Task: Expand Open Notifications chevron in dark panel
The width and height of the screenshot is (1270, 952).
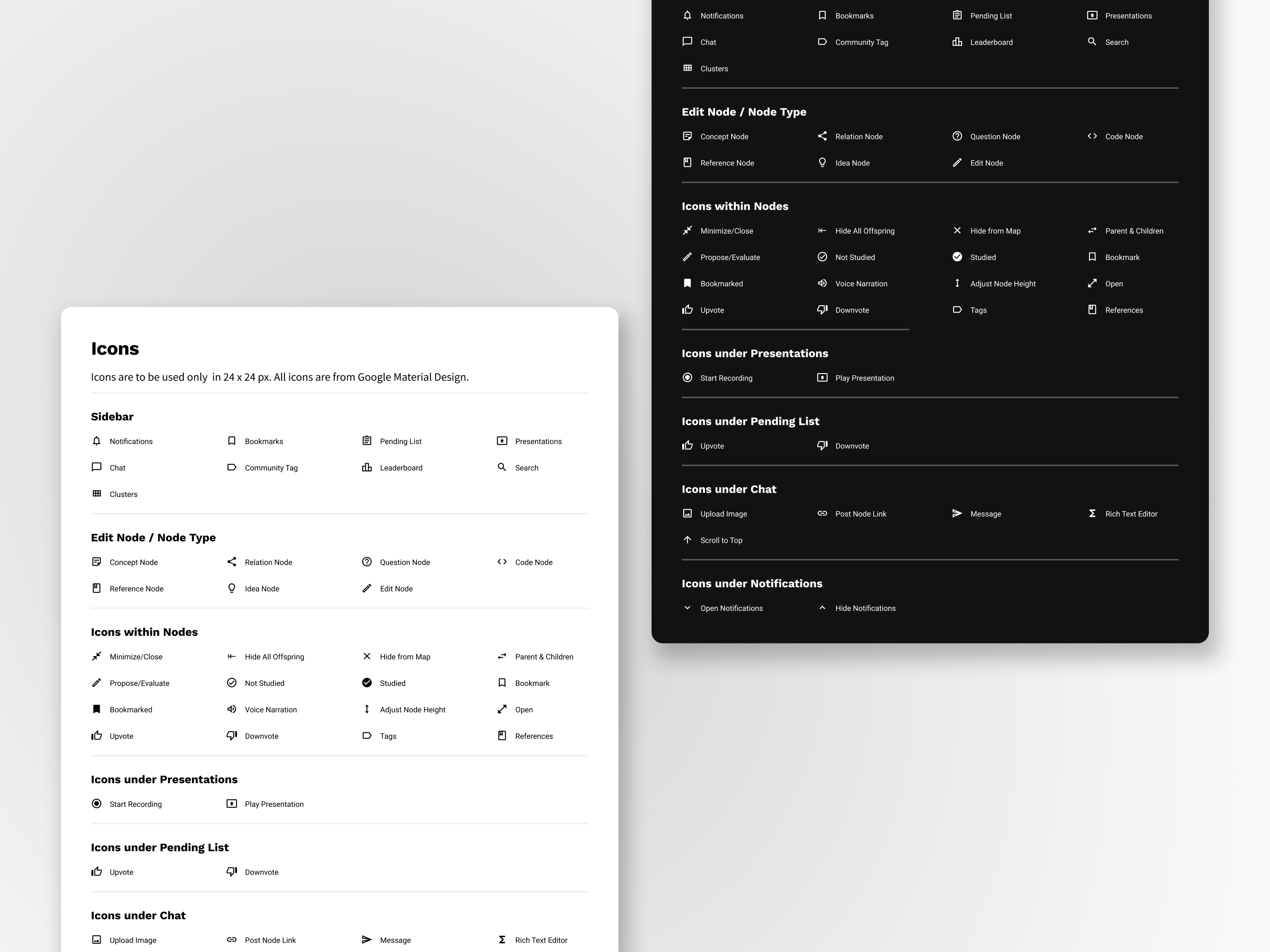Action: tap(687, 608)
